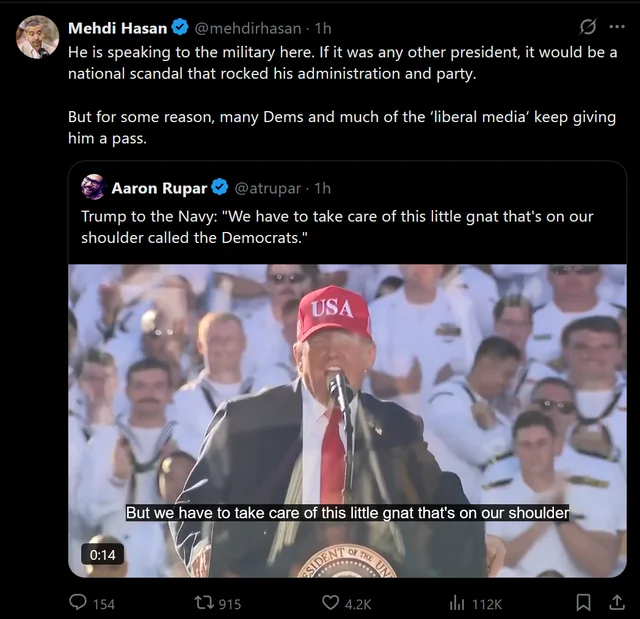Open view analytics showing 112K
This screenshot has height=619, width=640.
tap(458, 603)
